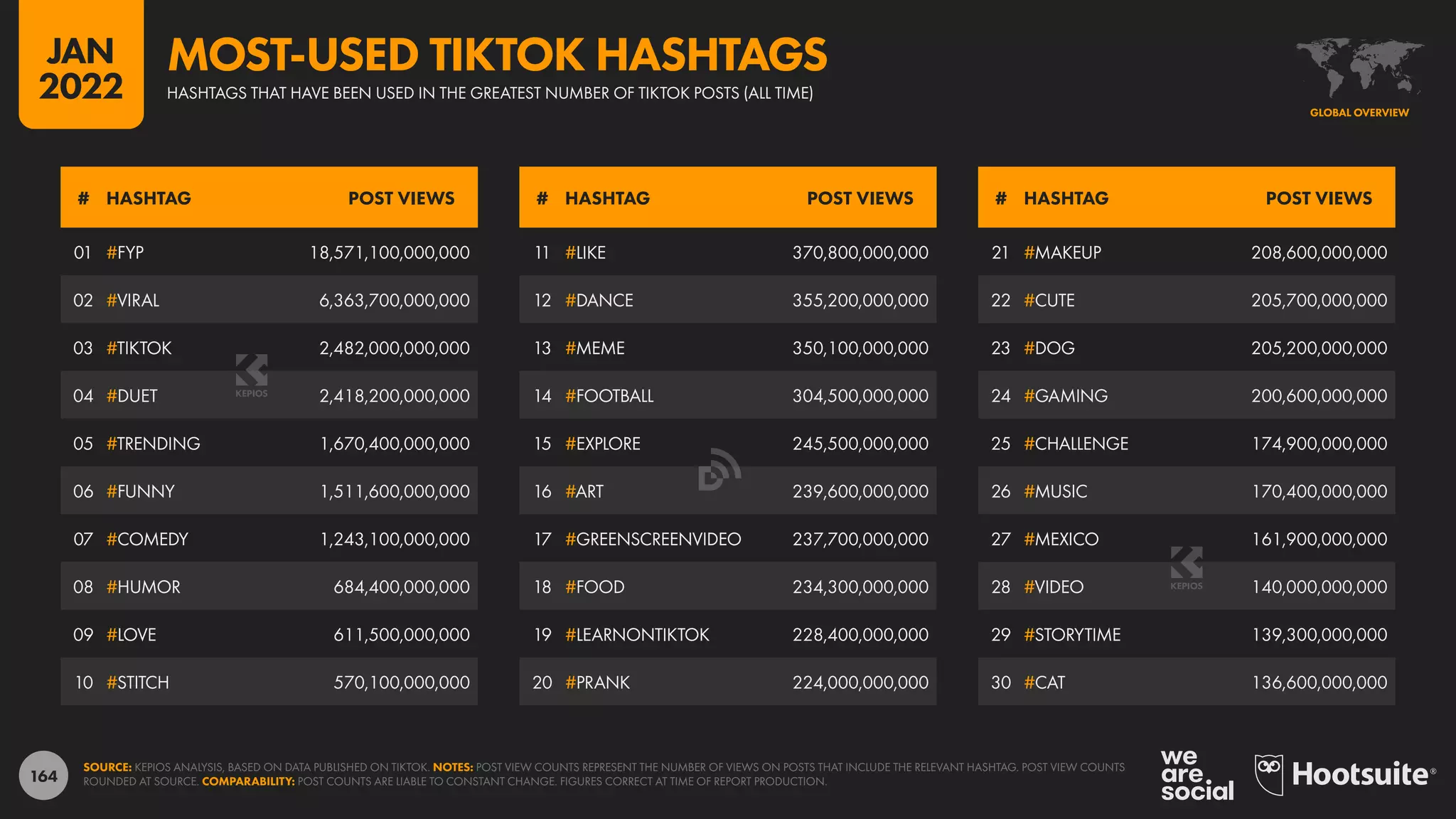Click the COMPARABILITY label in the footer
This screenshot has height=819, width=1456.
coord(248,781)
